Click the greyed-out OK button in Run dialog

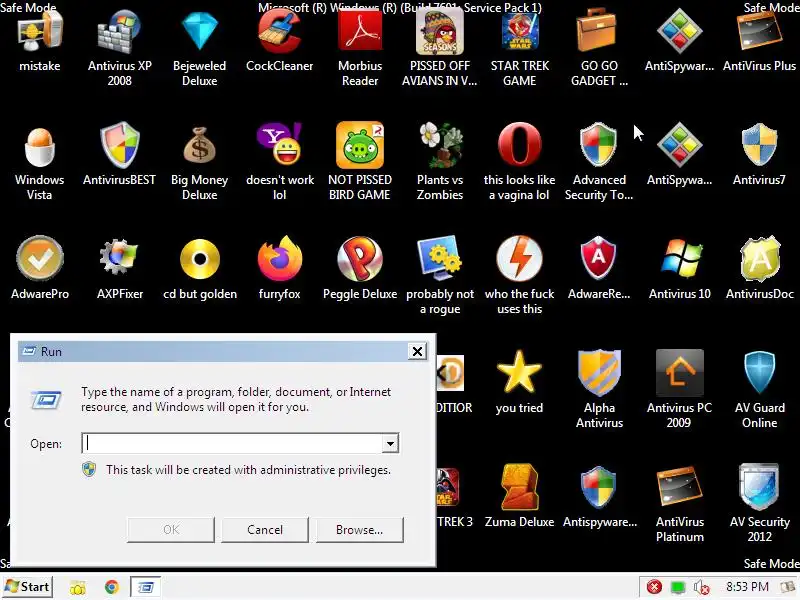(x=171, y=530)
